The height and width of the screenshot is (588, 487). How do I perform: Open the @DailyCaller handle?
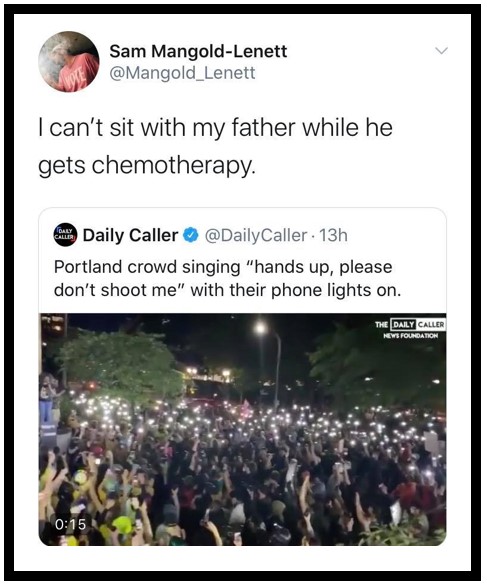256,236
